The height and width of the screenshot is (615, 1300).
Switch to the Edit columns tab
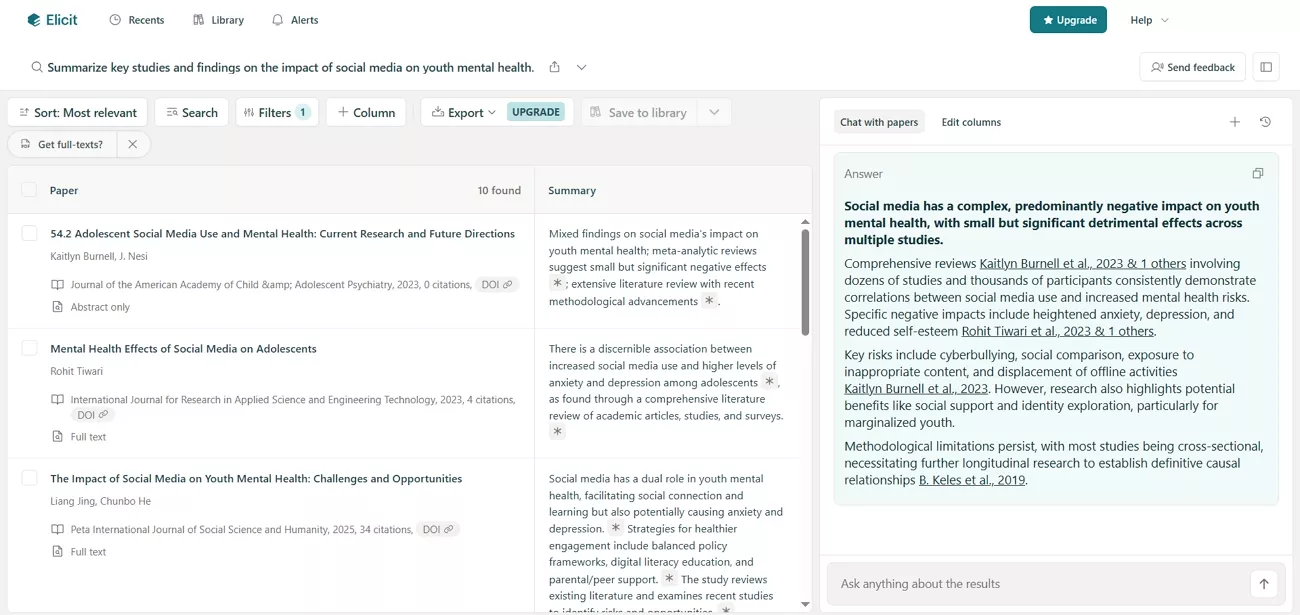pyautogui.click(x=970, y=121)
